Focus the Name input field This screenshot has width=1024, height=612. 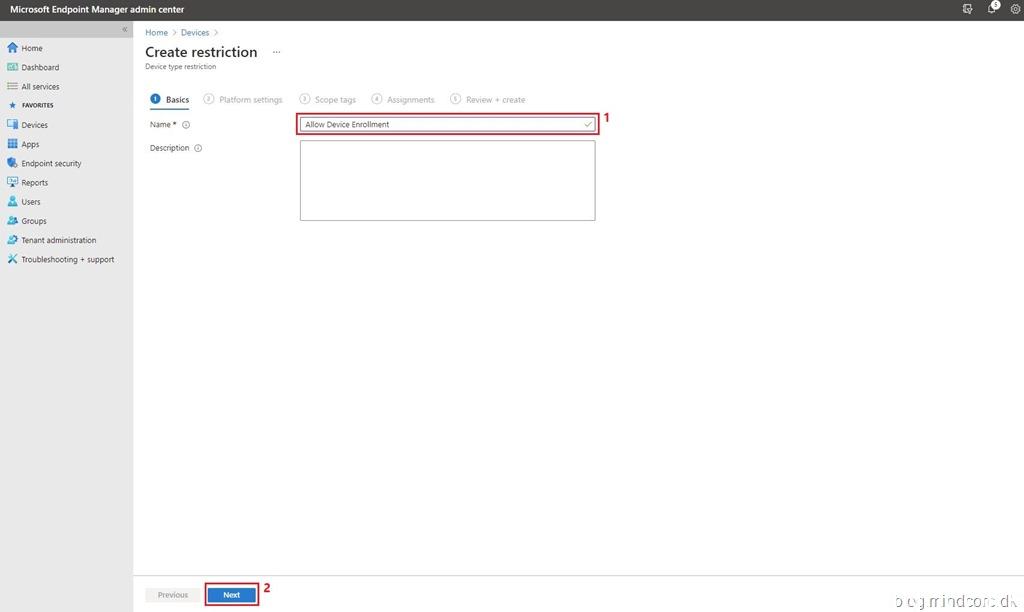[440, 124]
